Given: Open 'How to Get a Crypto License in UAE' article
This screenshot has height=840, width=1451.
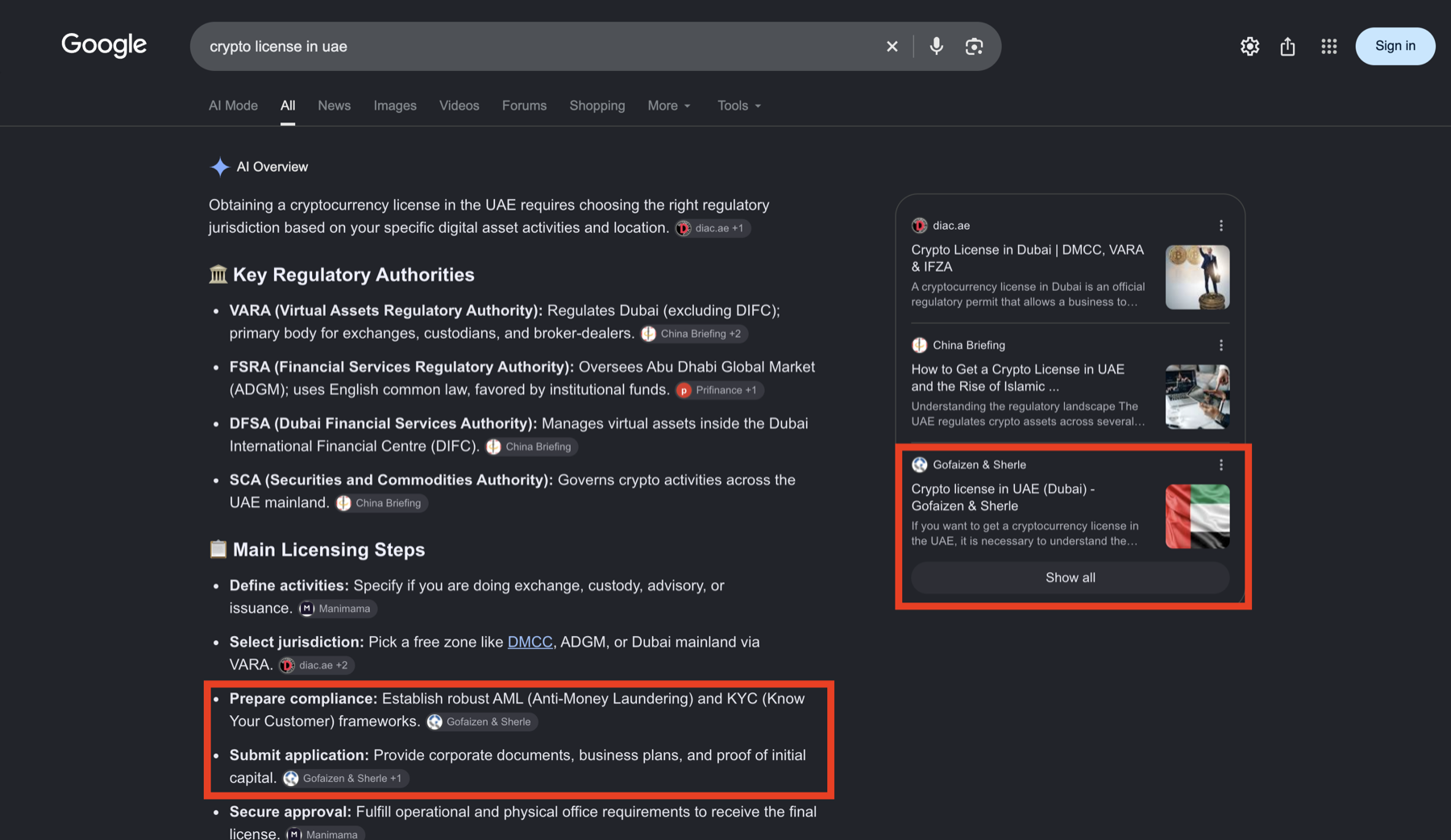Looking at the screenshot, I should [1017, 377].
